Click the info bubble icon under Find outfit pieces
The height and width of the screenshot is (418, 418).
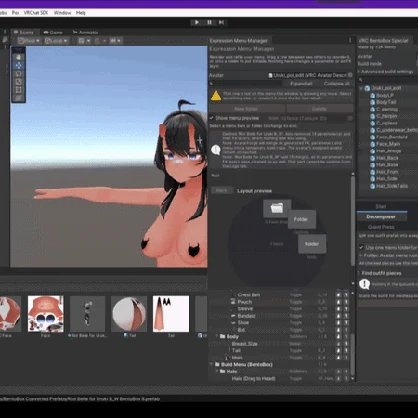364,284
